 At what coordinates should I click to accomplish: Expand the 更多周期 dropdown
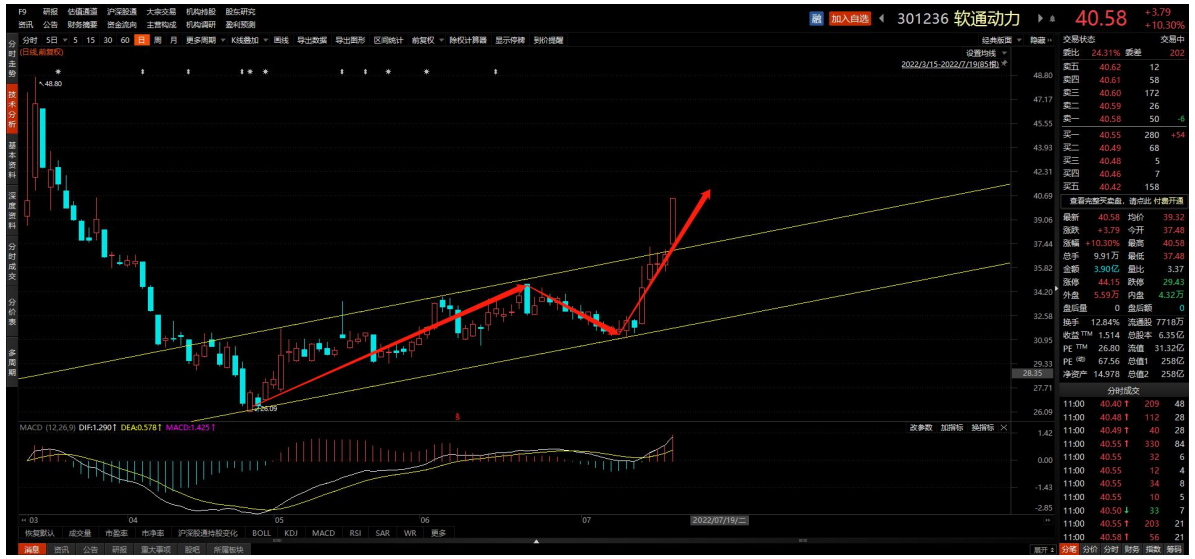point(223,40)
